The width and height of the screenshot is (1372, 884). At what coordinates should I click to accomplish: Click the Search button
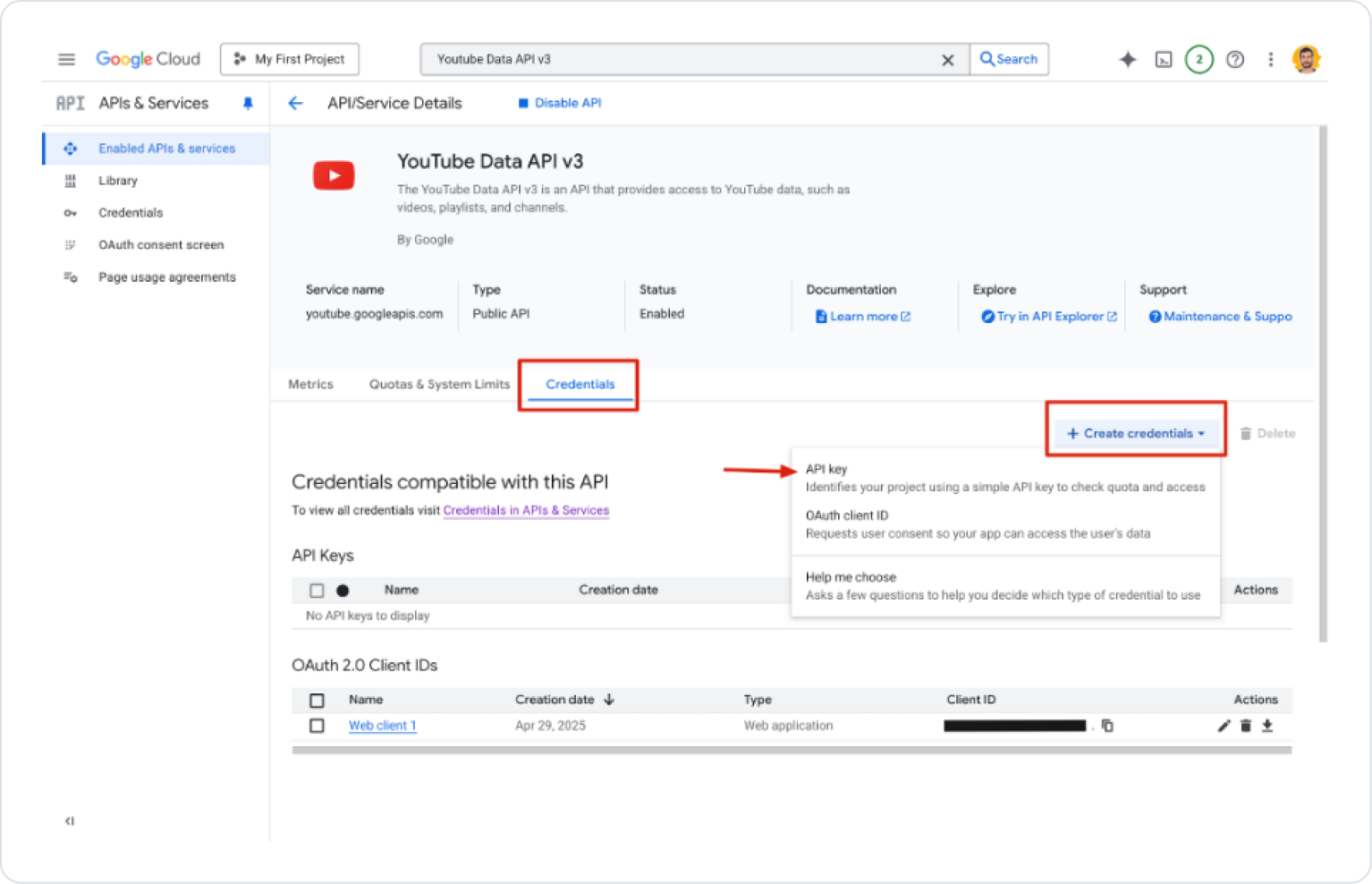[x=1009, y=59]
